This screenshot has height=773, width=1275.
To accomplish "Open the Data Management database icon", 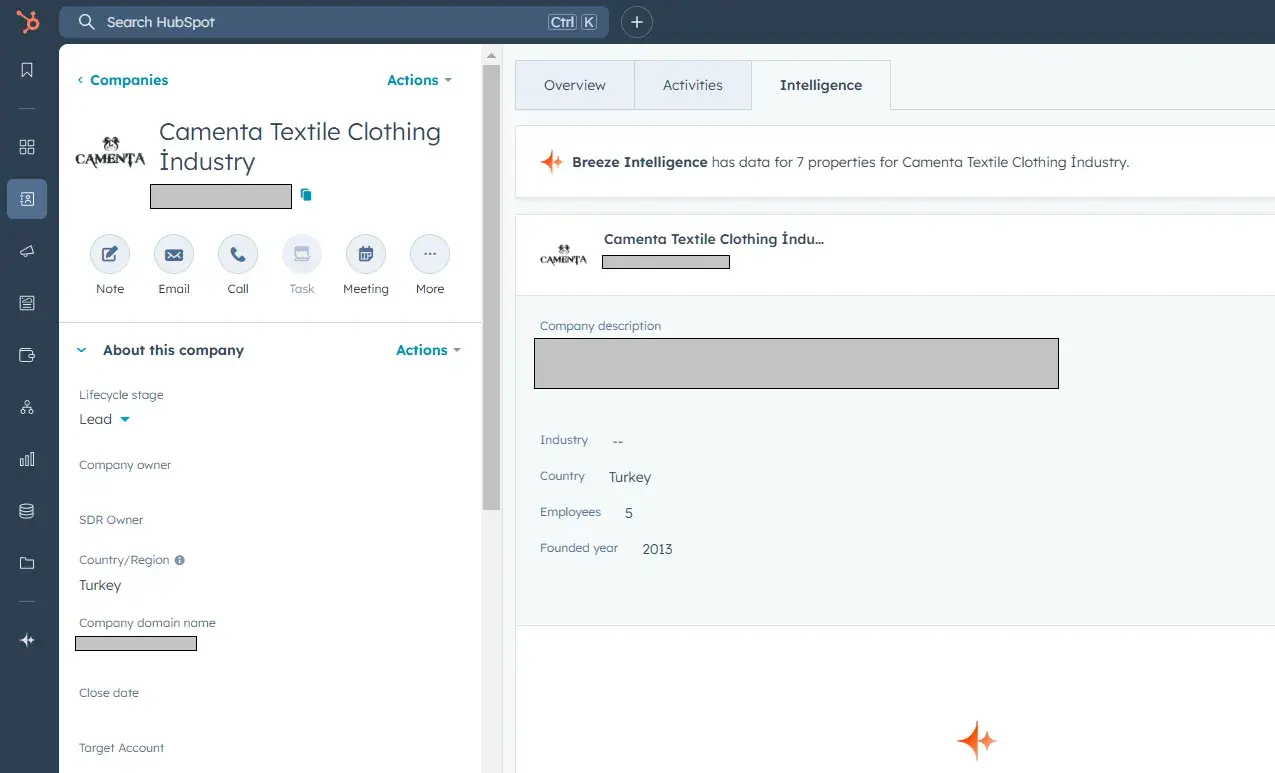I will (26, 510).
